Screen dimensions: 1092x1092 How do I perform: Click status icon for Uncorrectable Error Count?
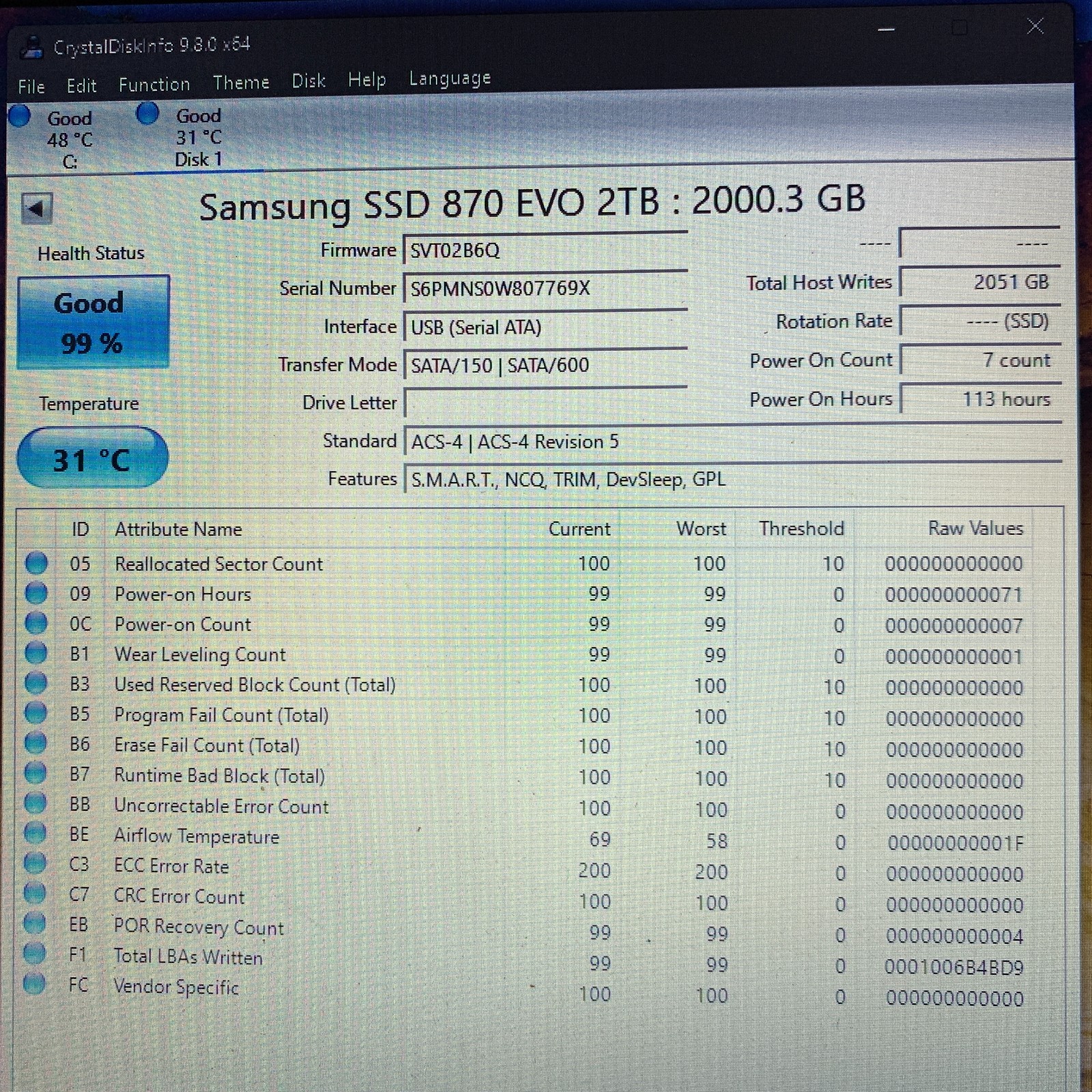click(x=35, y=803)
